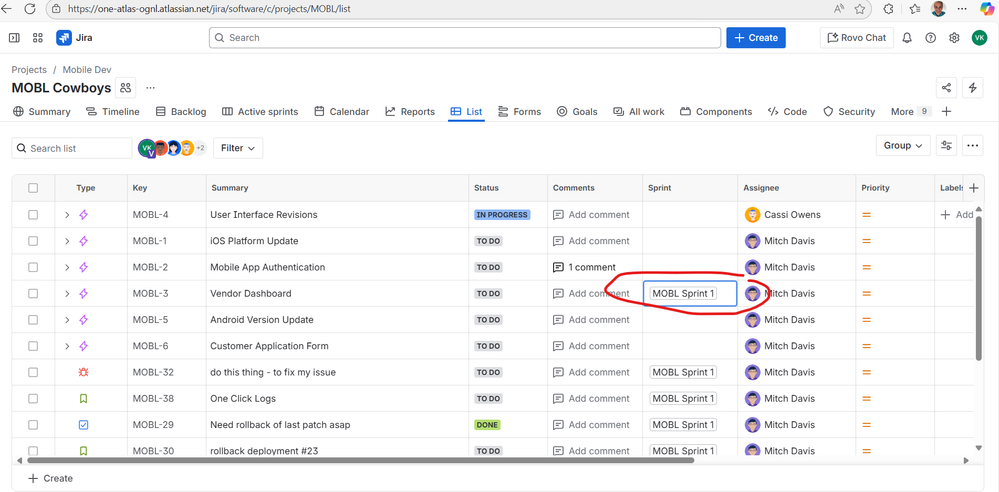This screenshot has height=492, width=999.
Task: Bookmark page with star icon
Action: 859,9
